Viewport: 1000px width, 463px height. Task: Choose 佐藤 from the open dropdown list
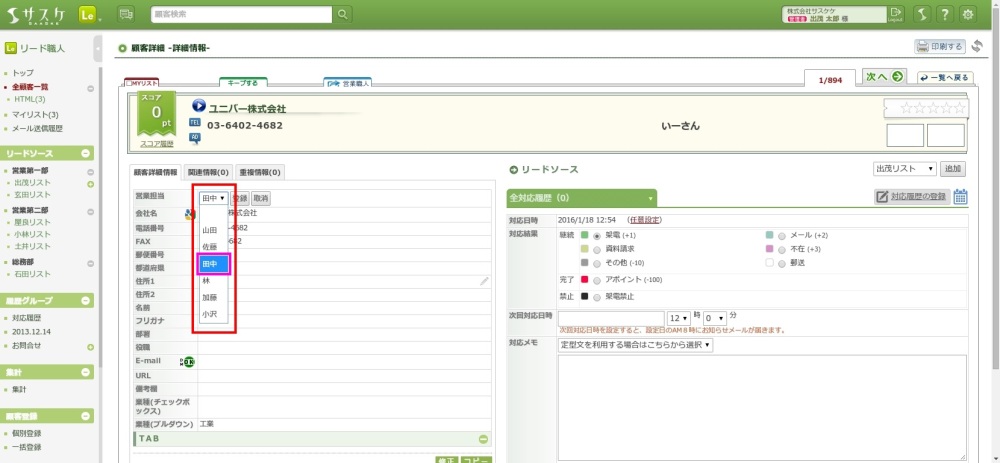210,247
